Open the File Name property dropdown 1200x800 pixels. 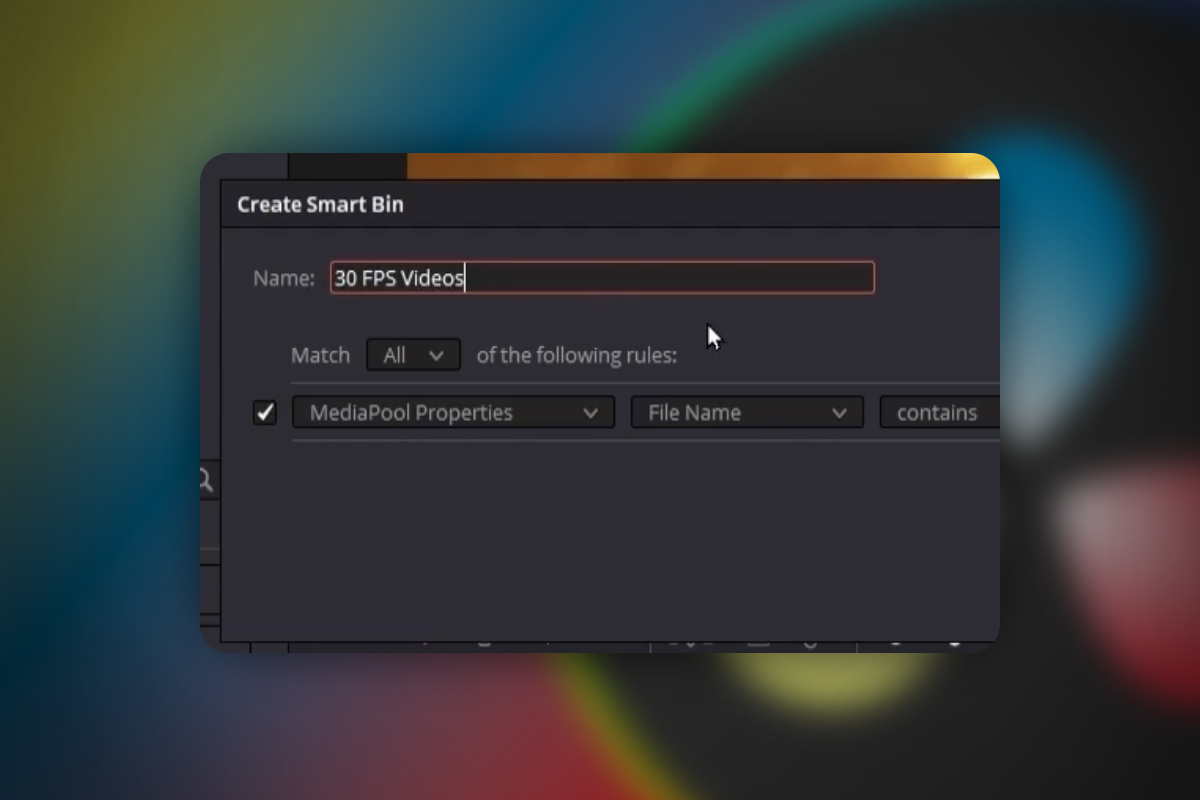(x=747, y=412)
